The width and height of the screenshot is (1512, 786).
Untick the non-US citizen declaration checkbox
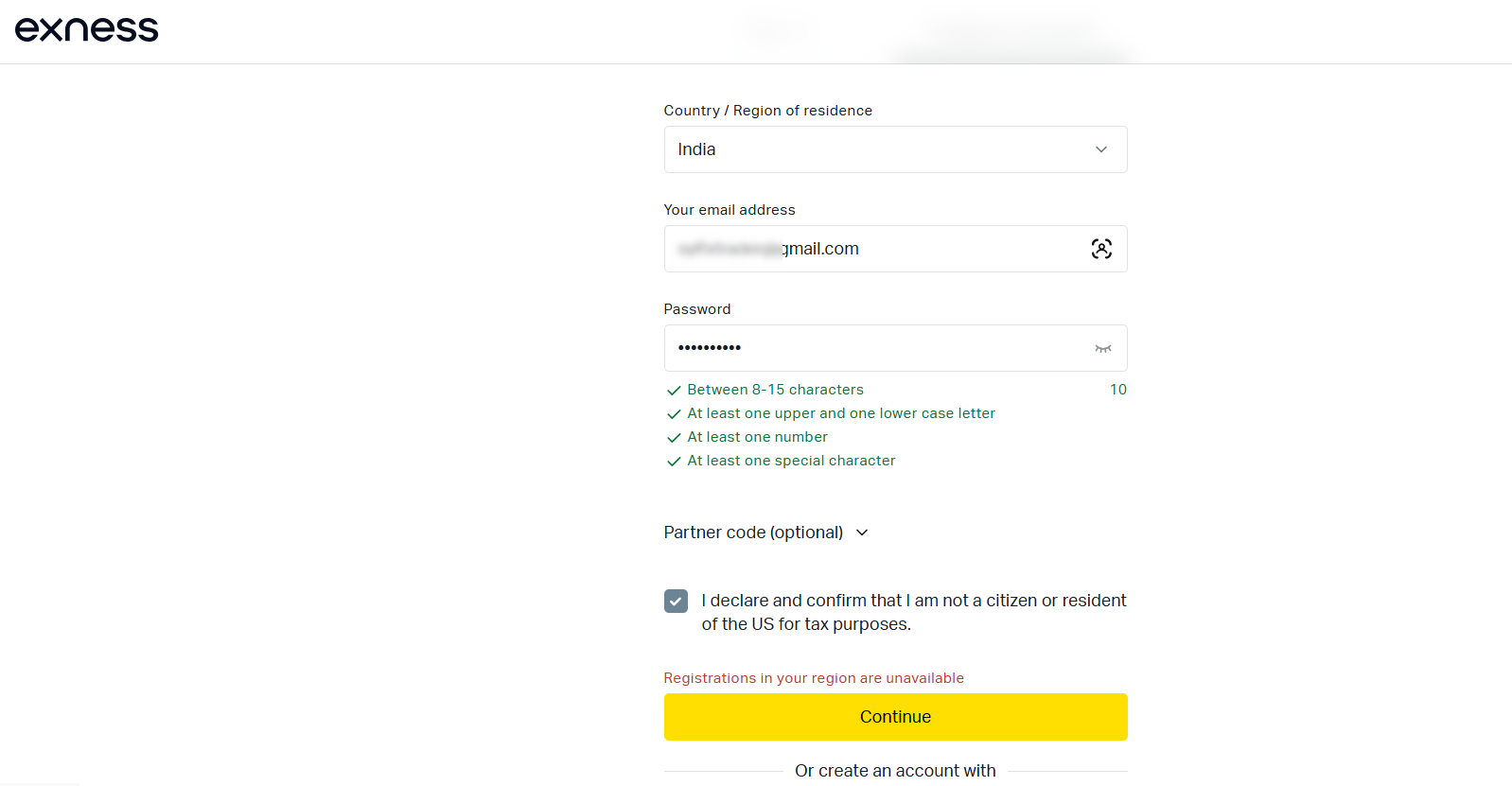point(676,601)
